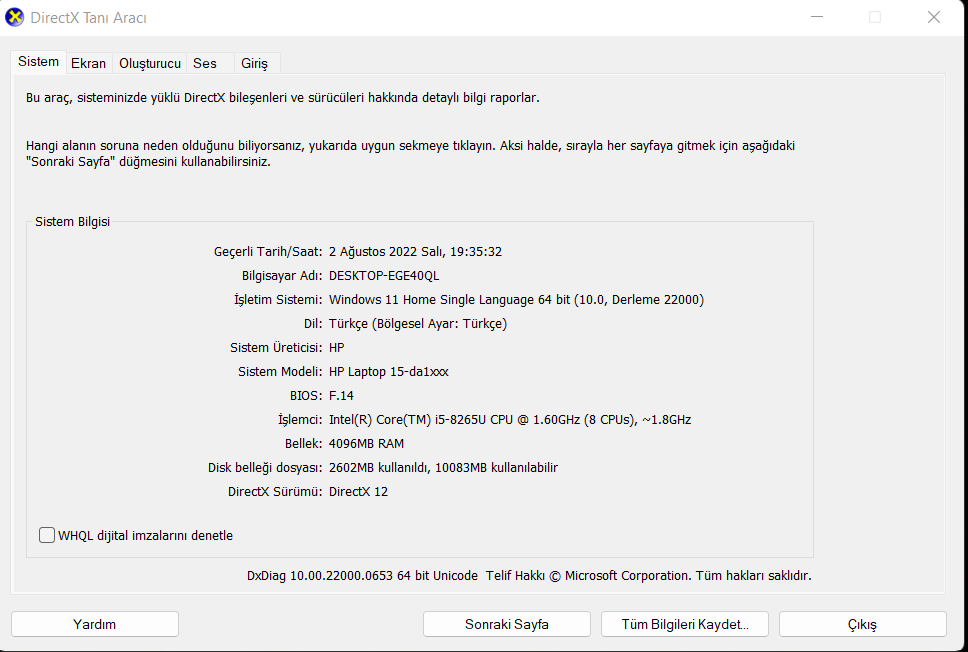This screenshot has width=968, height=652.
Task: Click the intro sentence starting Bu araç
Action: point(283,98)
